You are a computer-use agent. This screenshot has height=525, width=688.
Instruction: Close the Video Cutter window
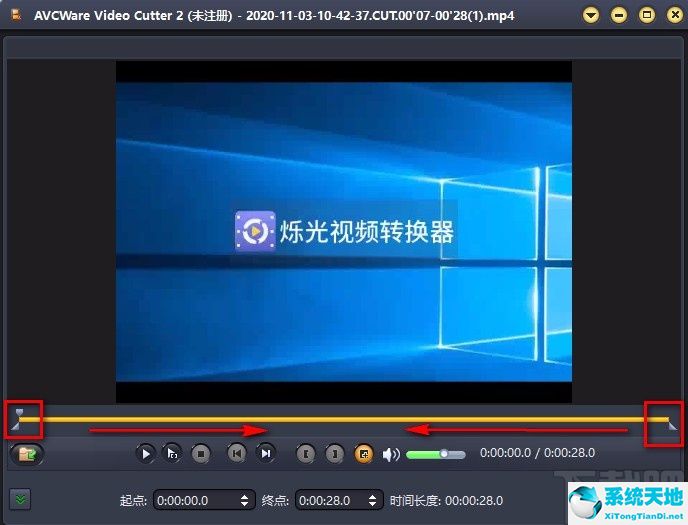click(x=675, y=16)
